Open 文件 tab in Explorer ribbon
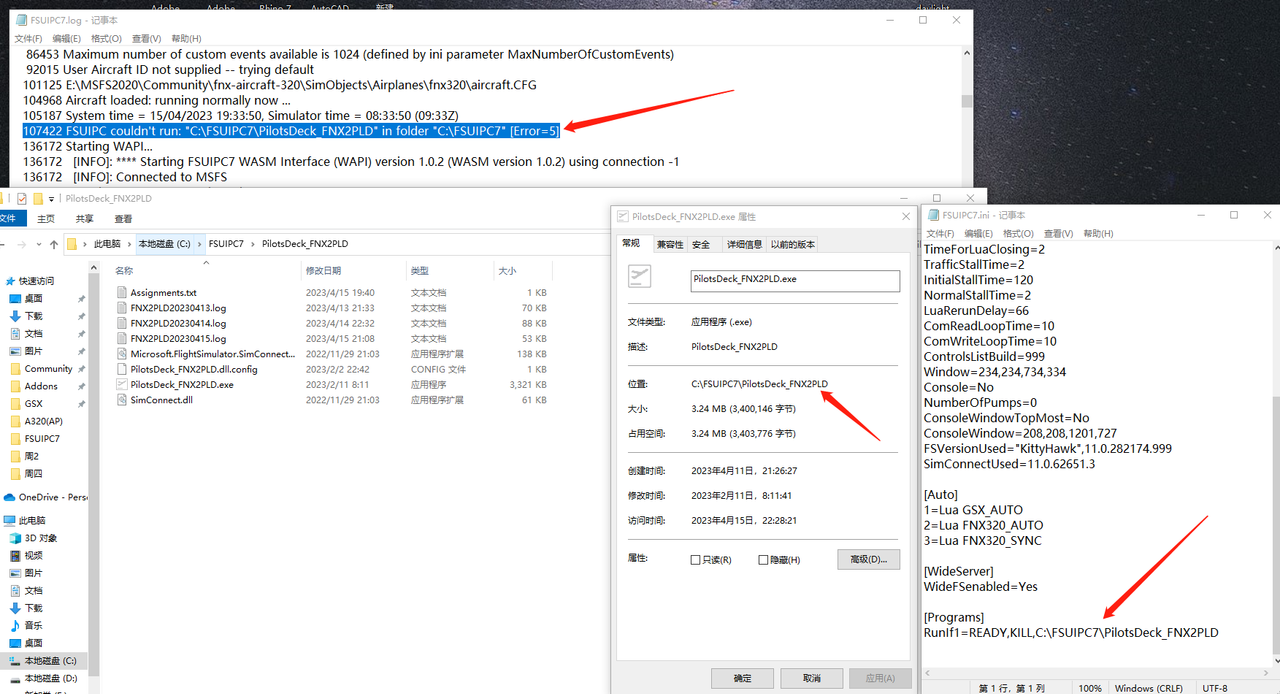Viewport: 1280px width, 694px height. [x=8, y=219]
